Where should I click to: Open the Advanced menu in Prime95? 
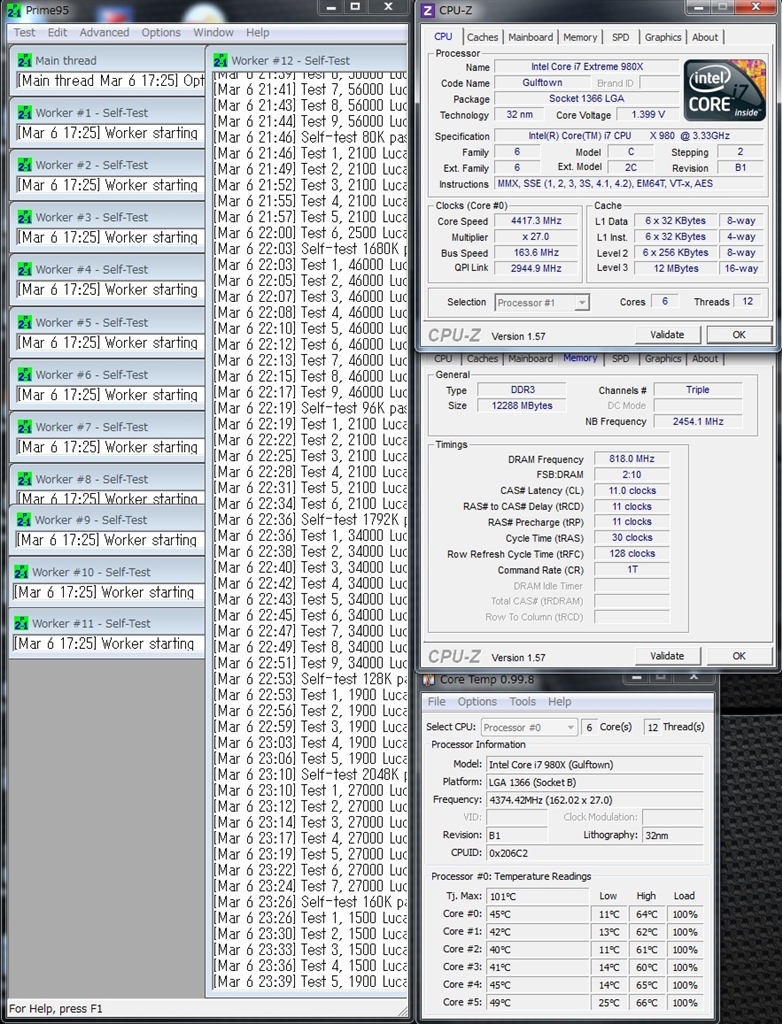[104, 32]
